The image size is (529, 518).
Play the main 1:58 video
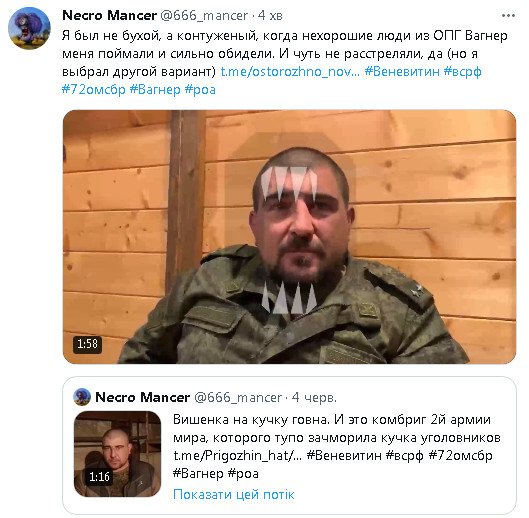(x=289, y=237)
